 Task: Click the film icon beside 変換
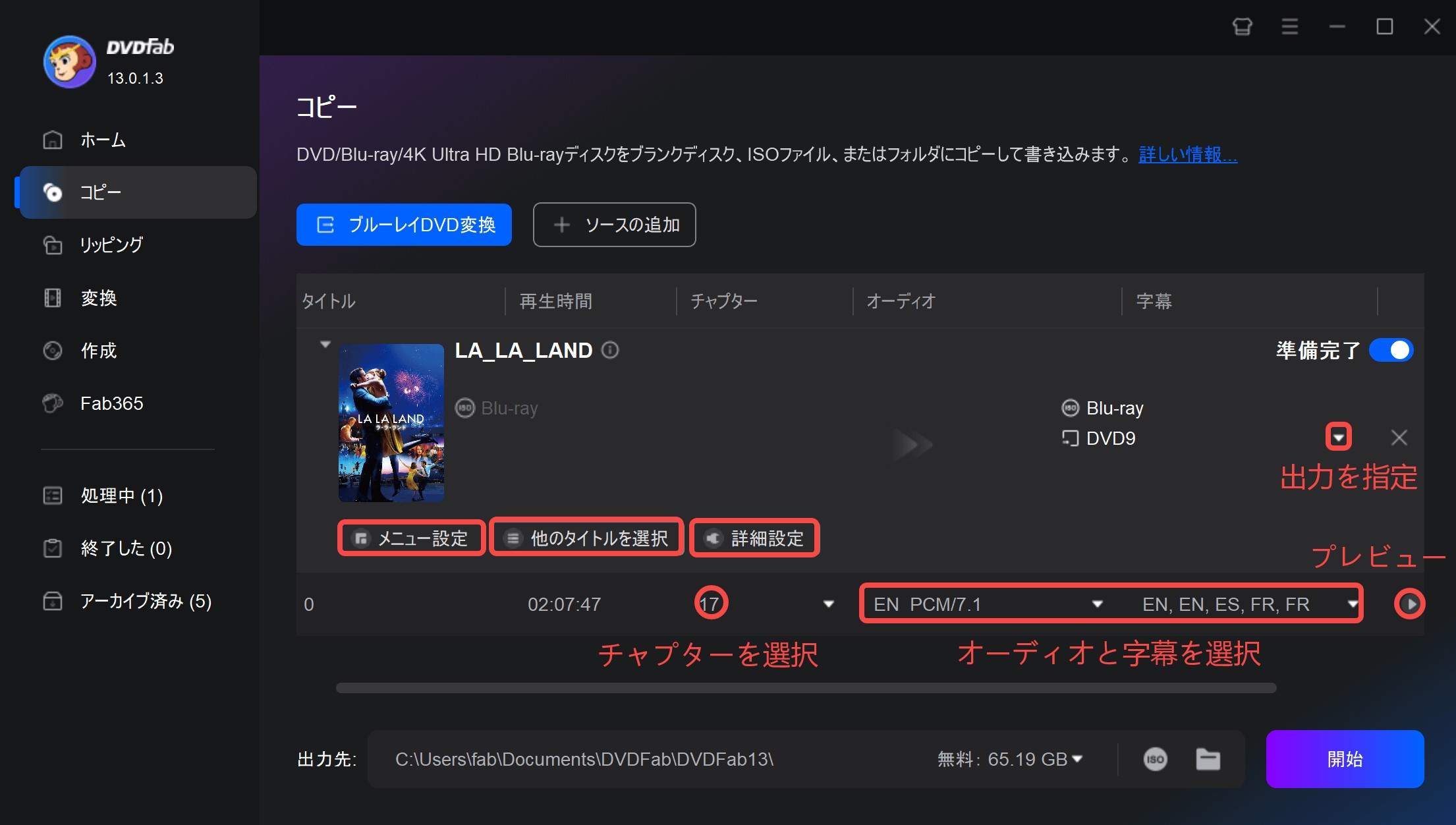click(x=53, y=298)
